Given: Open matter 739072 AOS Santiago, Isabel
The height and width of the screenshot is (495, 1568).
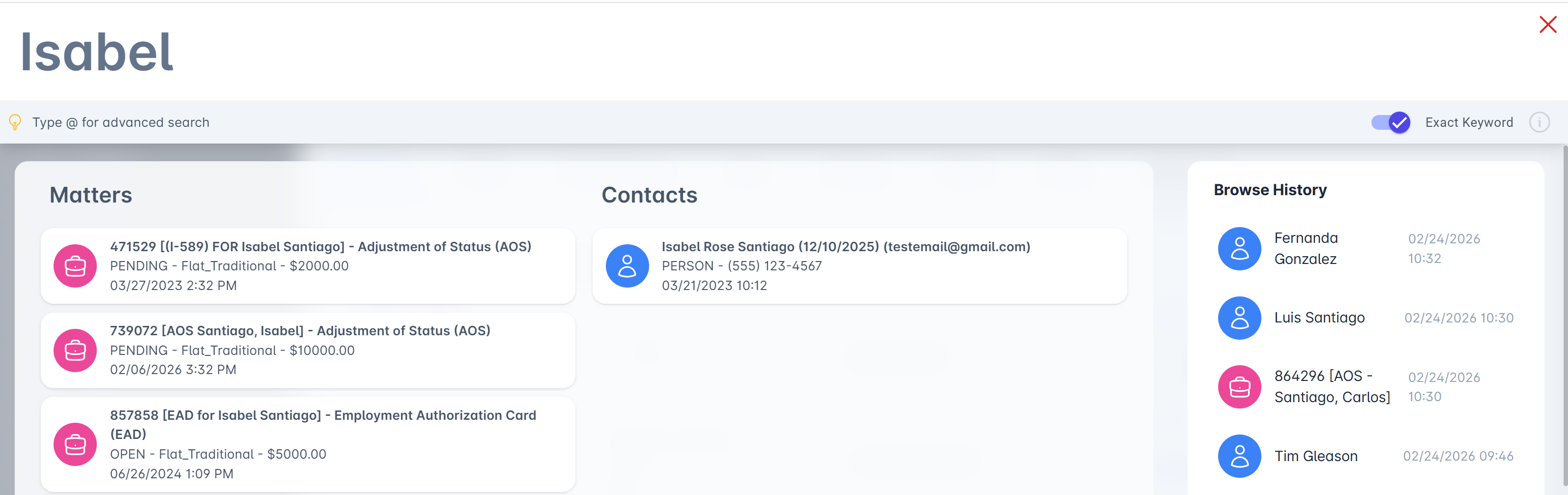Looking at the screenshot, I should pyautogui.click(x=299, y=331).
